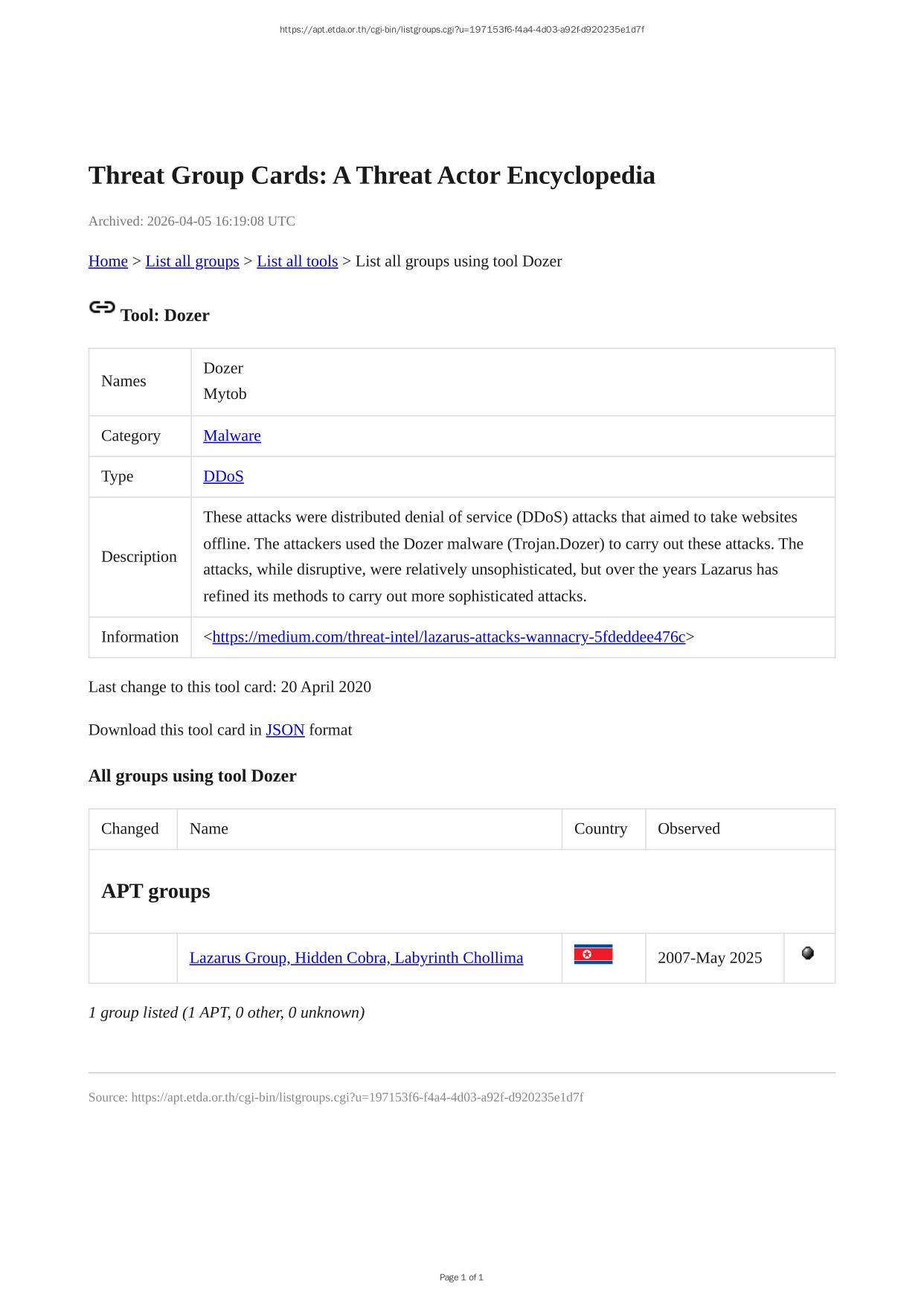
Task: Click the Name column header
Action: pos(208,829)
